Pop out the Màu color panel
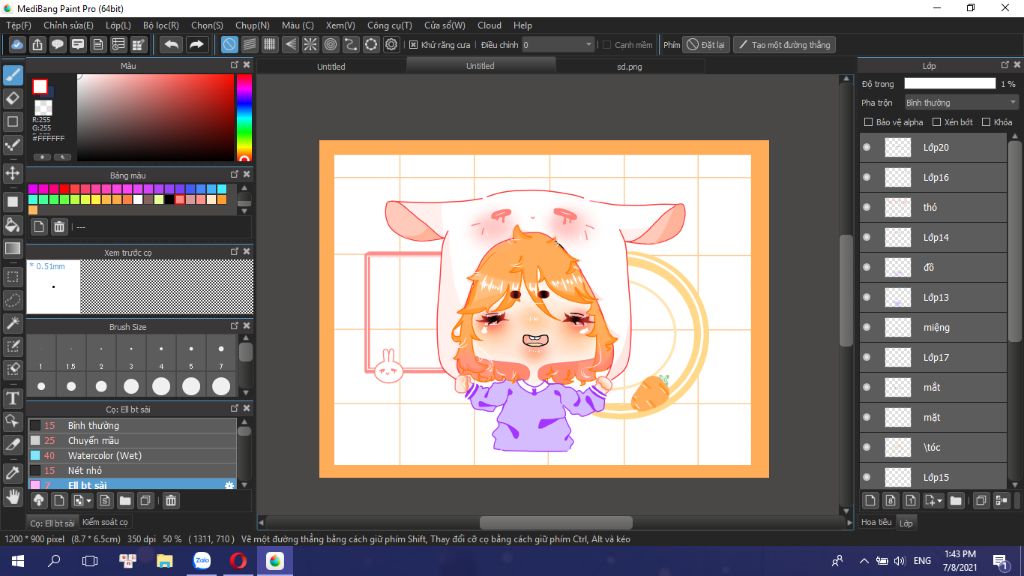 (x=234, y=65)
